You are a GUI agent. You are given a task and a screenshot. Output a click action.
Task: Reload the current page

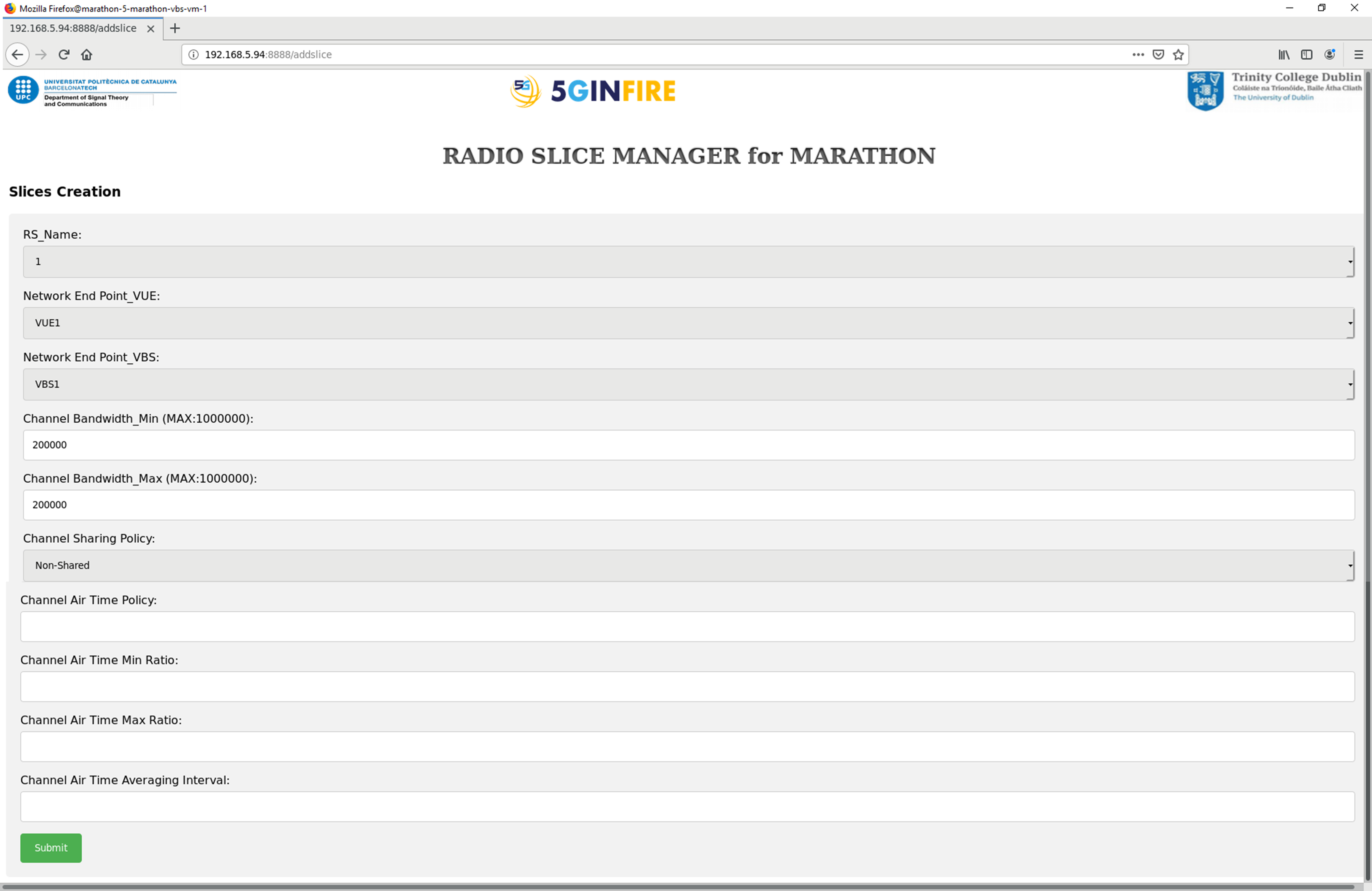pyautogui.click(x=64, y=55)
